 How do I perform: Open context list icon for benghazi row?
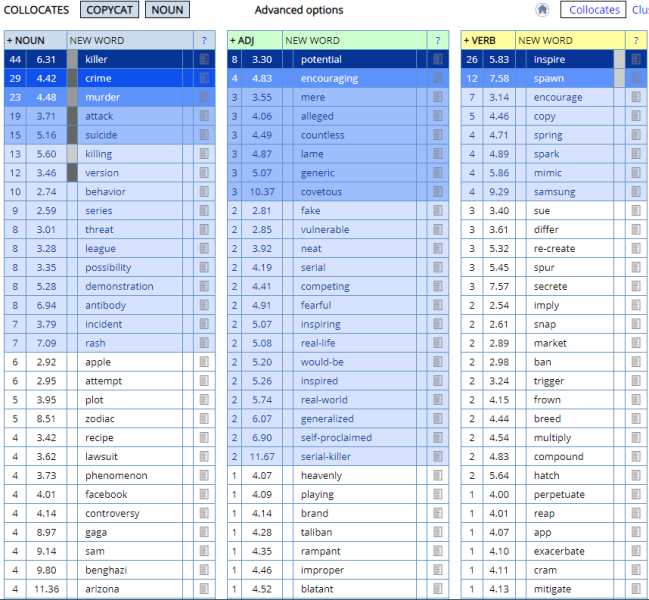[x=204, y=570]
